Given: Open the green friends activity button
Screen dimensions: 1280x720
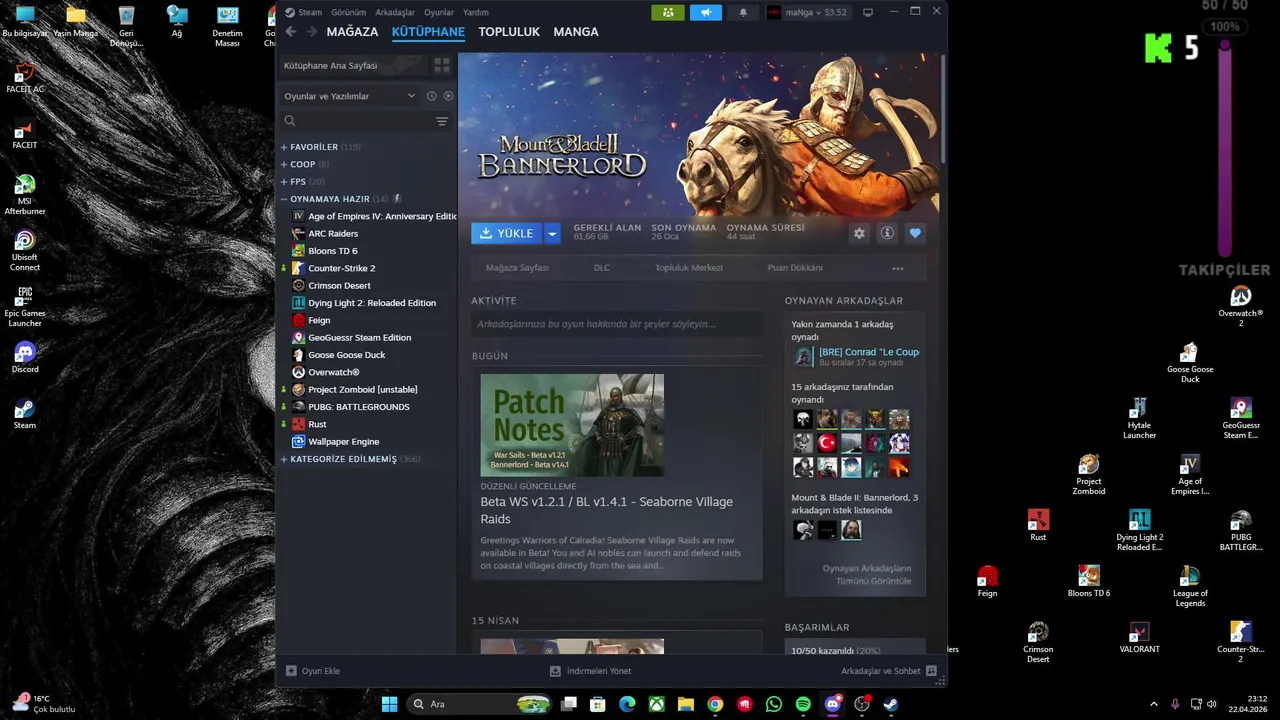Looking at the screenshot, I should coord(667,12).
